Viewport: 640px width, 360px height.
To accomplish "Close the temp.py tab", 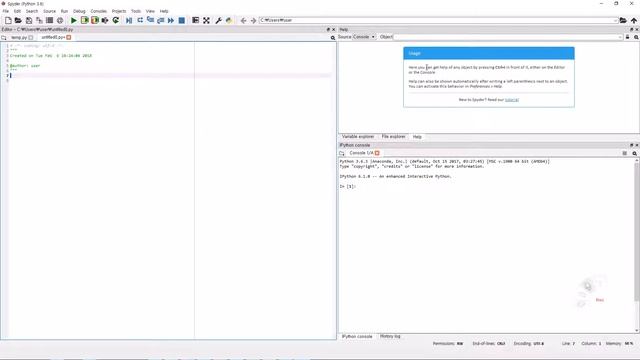I will point(31,38).
